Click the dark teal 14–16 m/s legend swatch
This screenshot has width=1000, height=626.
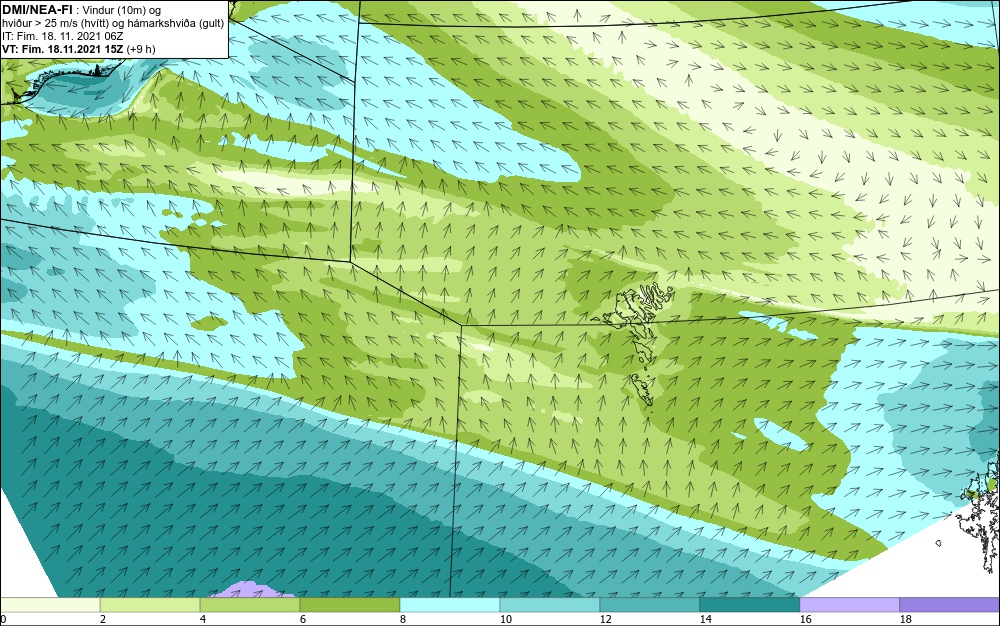pos(749,604)
